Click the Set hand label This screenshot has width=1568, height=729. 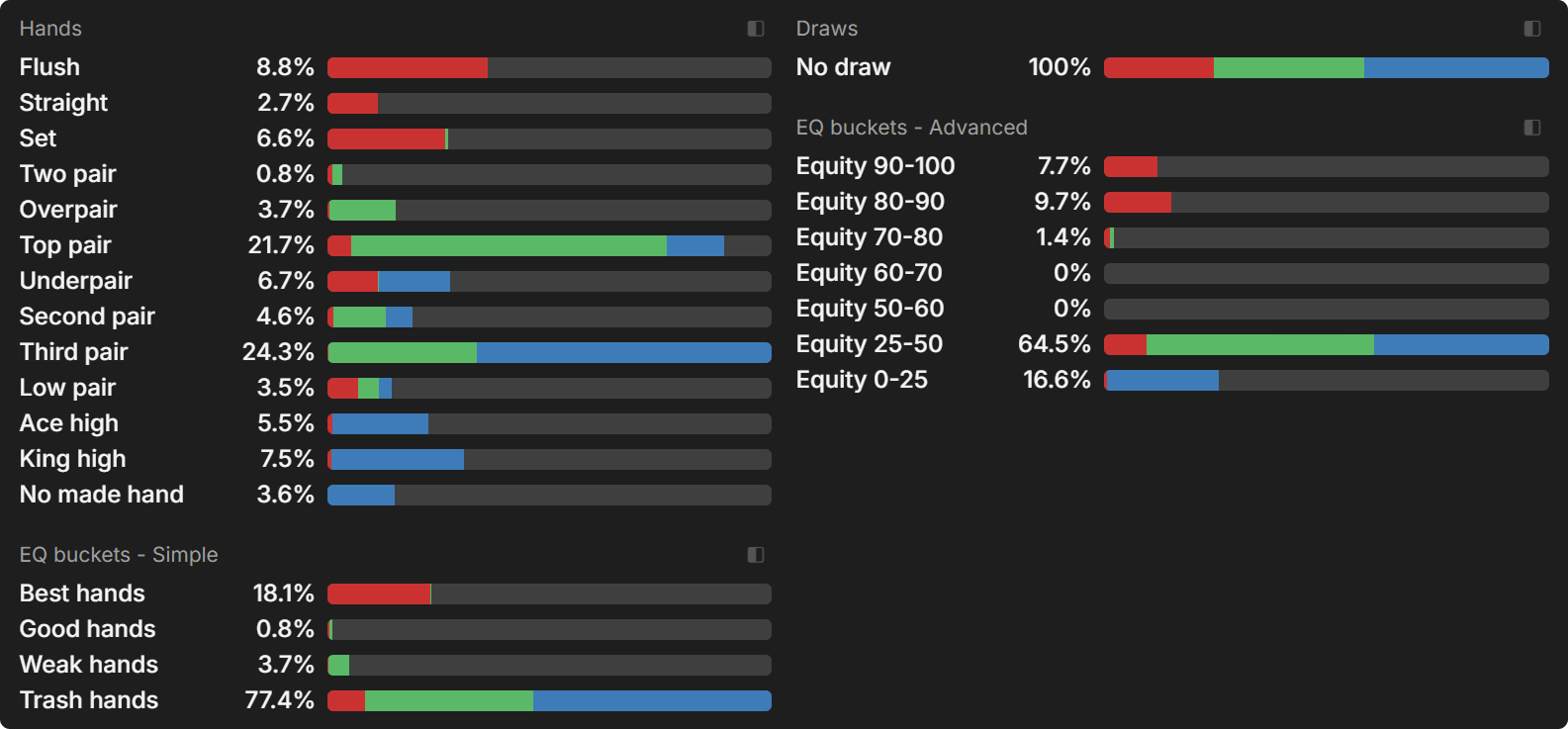tap(38, 138)
